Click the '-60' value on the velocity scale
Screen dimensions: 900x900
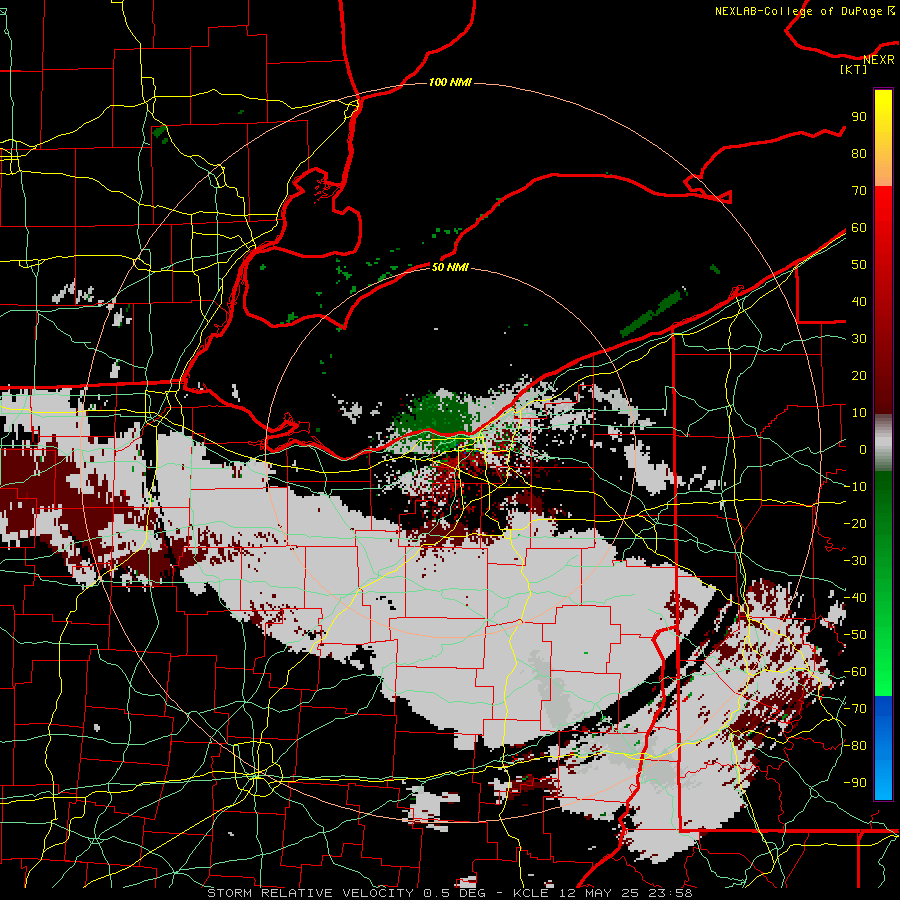855,672
